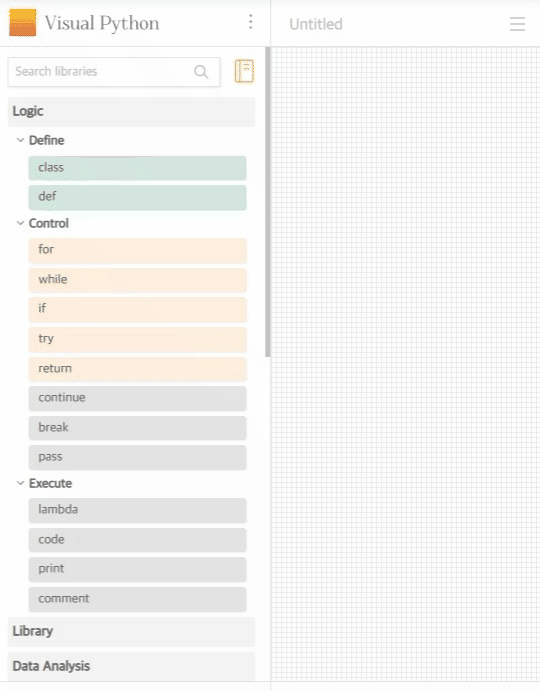Open the three-dot more options menu
Screen dimensions: 540x691
(250, 22)
